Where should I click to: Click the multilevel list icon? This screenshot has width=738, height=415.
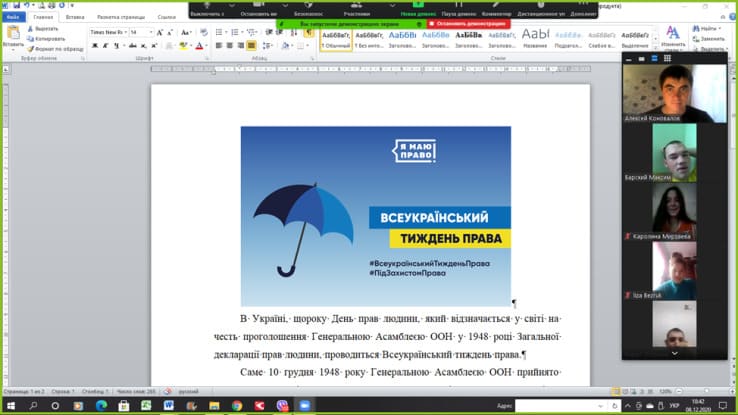coord(251,32)
